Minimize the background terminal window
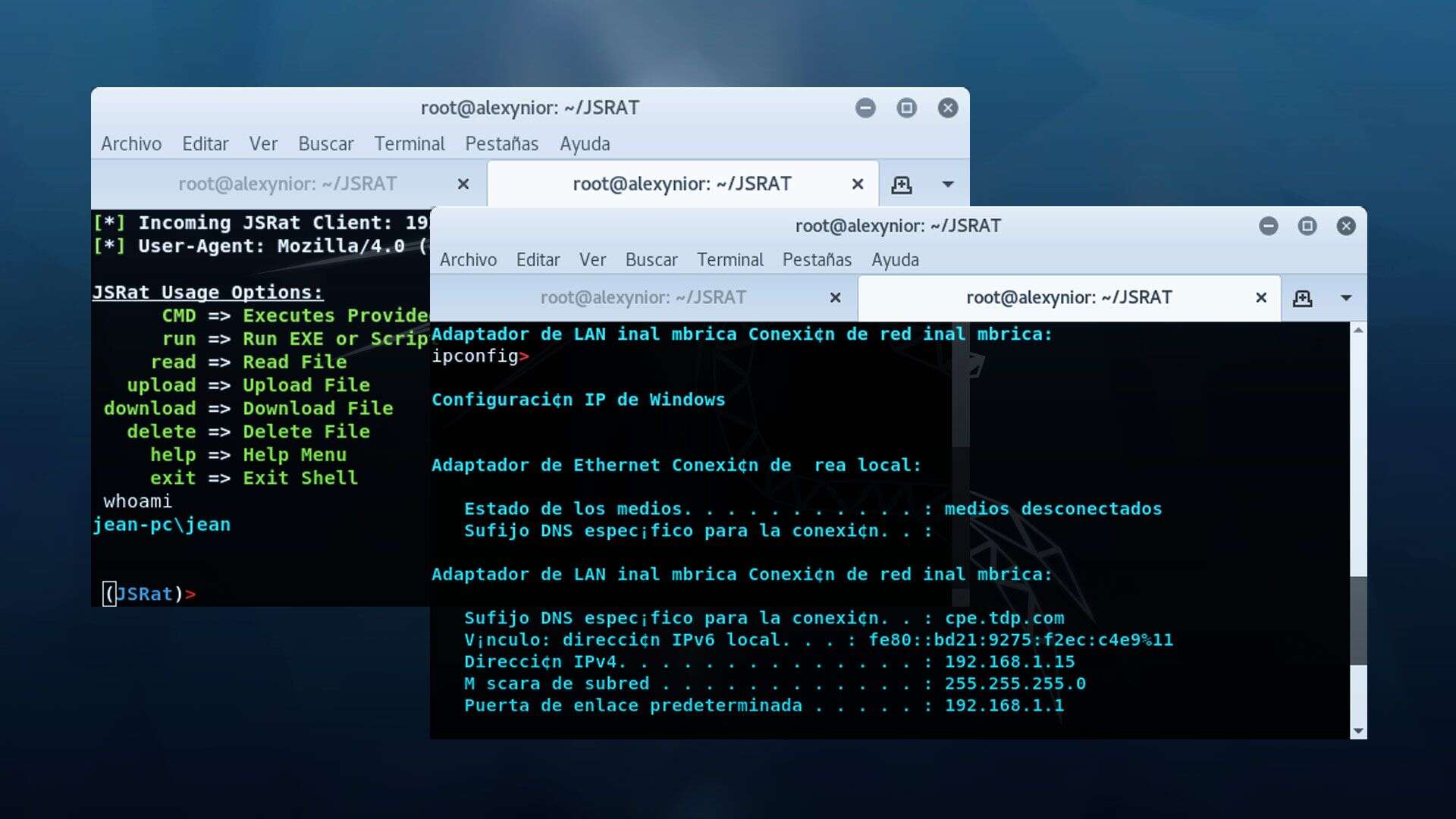This screenshot has height=819, width=1456. (865, 108)
